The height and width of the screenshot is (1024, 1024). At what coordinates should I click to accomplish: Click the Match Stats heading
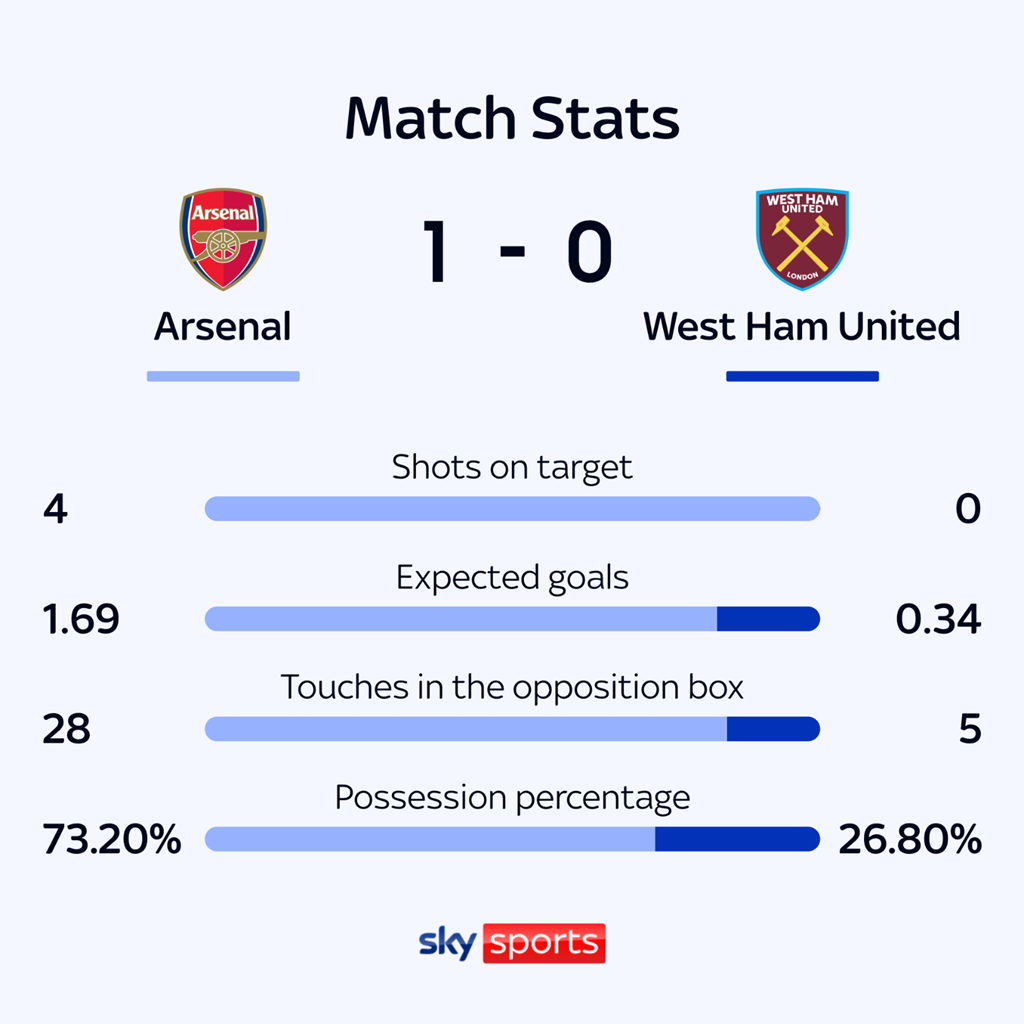(512, 119)
